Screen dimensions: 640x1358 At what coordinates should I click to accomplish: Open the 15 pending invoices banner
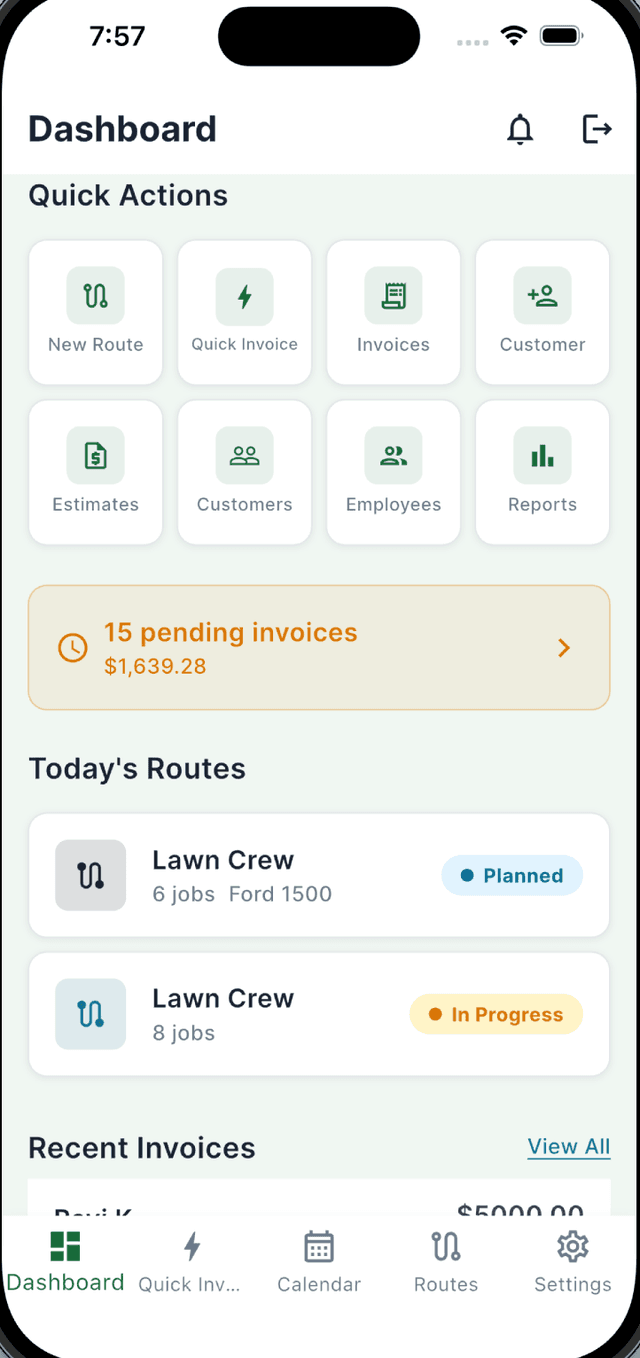(x=300, y=648)
